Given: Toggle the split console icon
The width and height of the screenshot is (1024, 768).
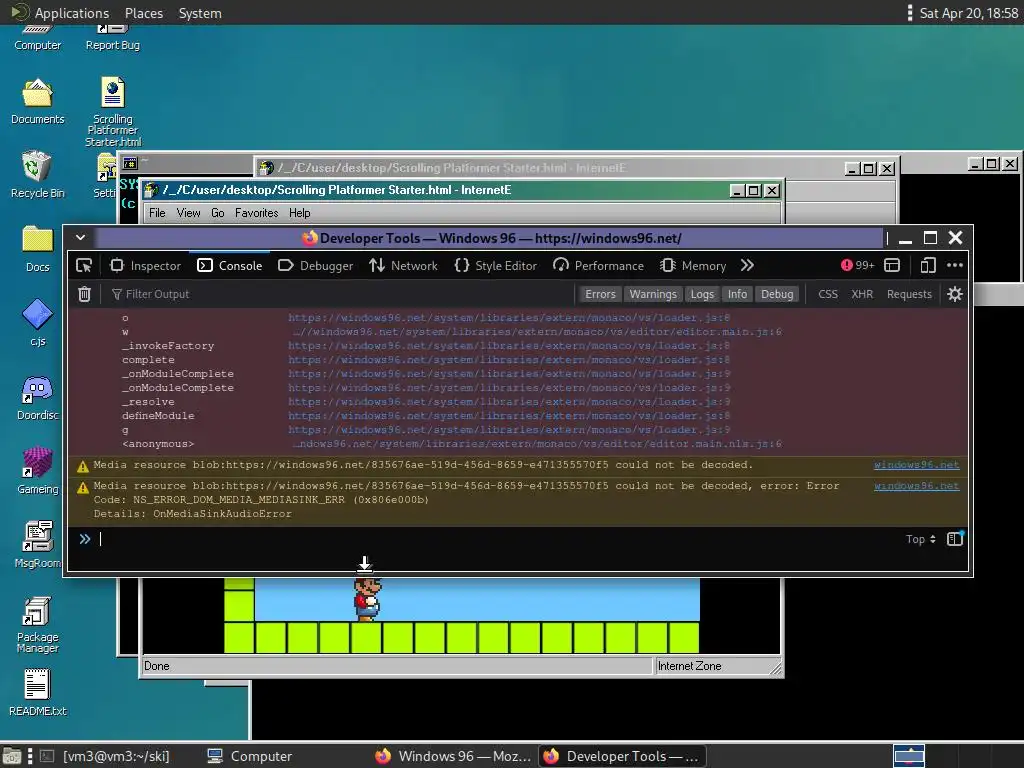Looking at the screenshot, I should point(892,265).
